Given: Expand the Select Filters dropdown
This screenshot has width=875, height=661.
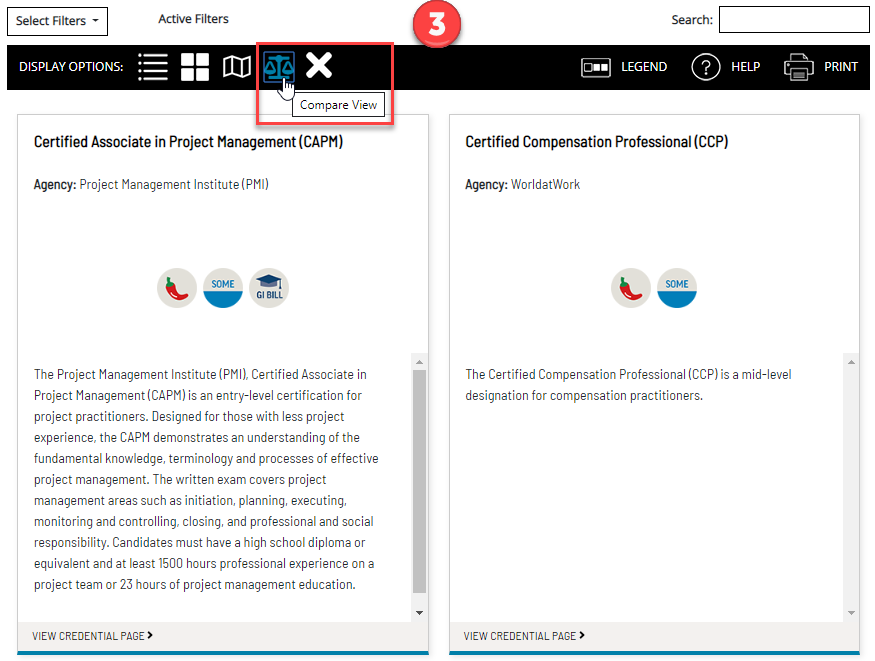Looking at the screenshot, I should point(57,21).
